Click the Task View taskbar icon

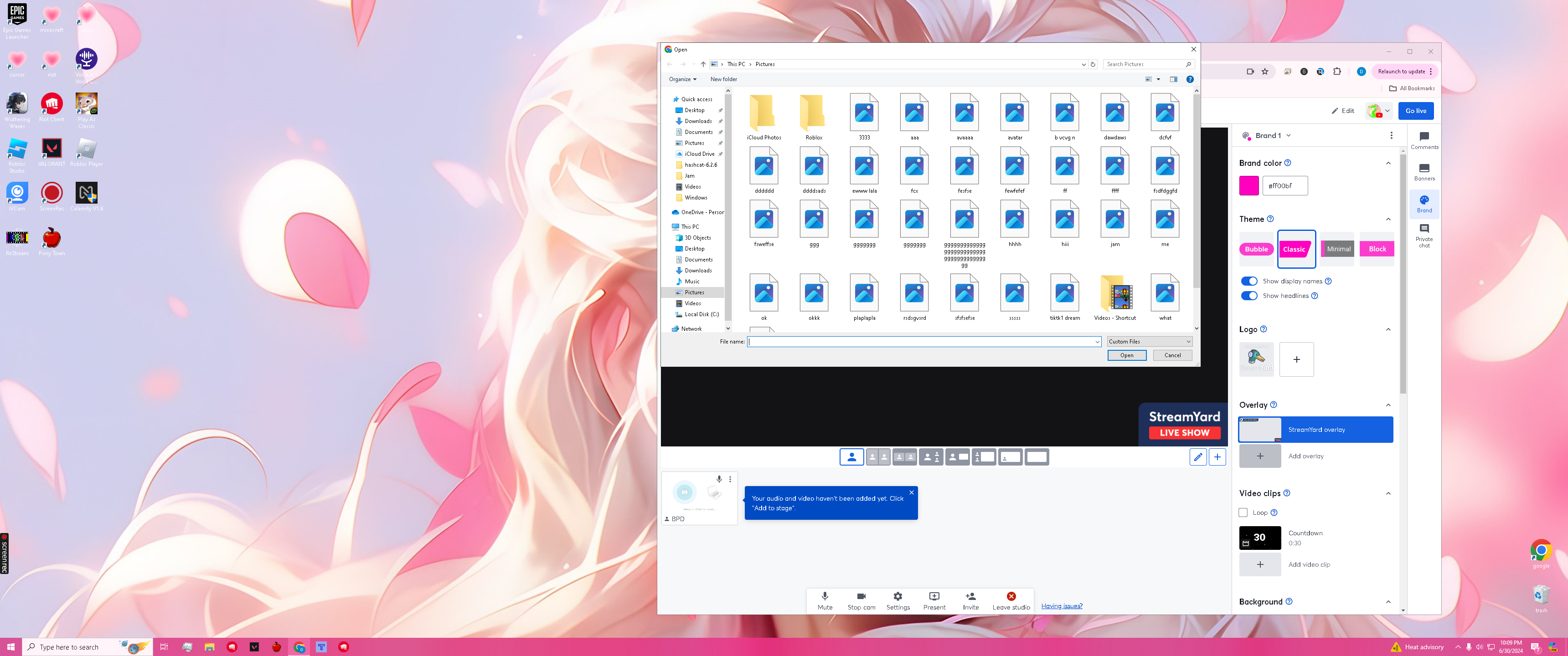[x=164, y=647]
